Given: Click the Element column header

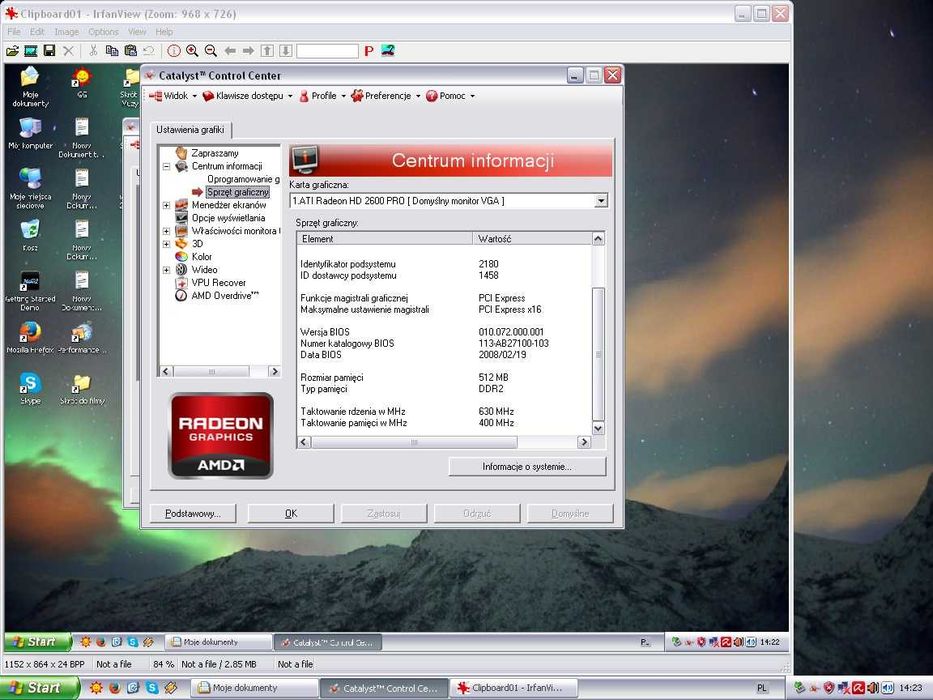Looking at the screenshot, I should click(385, 239).
